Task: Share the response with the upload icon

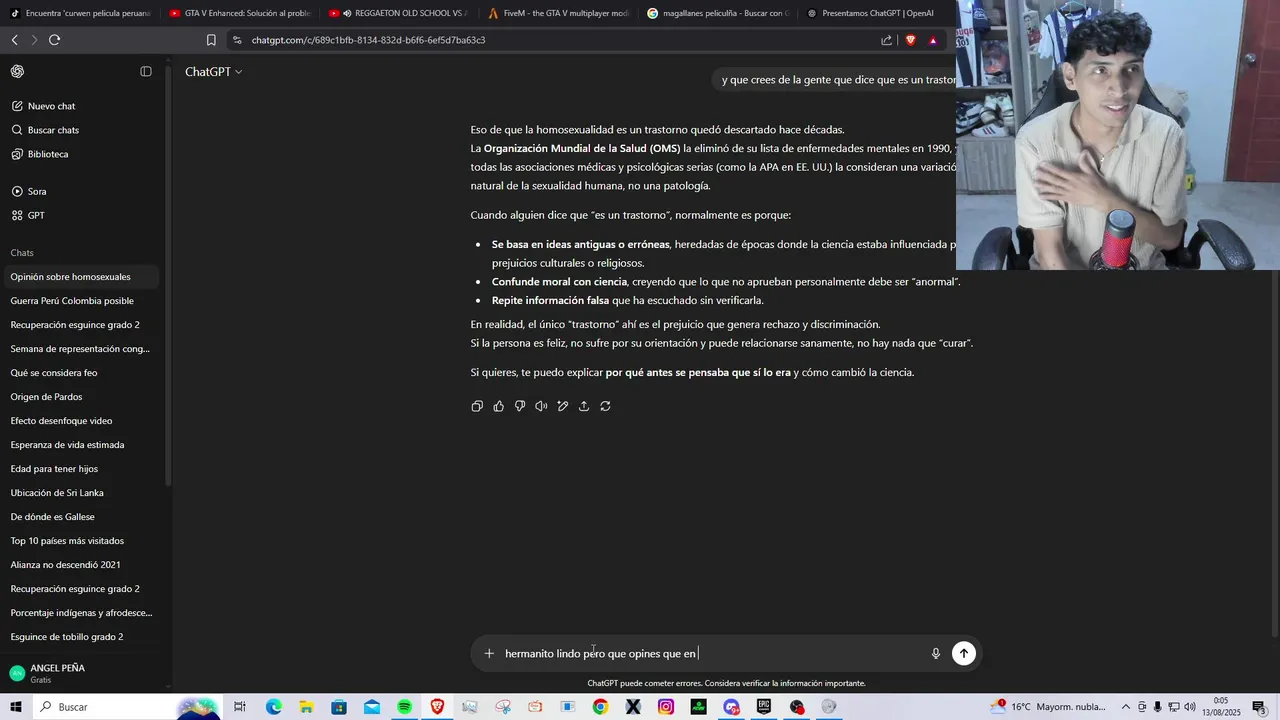Action: click(x=584, y=406)
